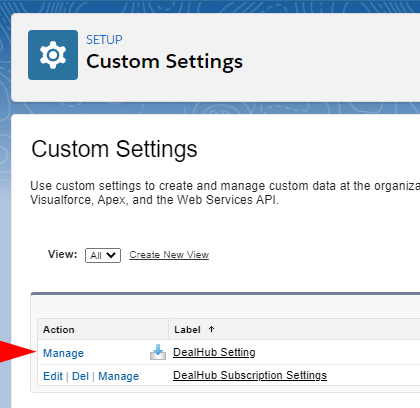The height and width of the screenshot is (408, 420).
Task: Click Manage for DealHub Subscription Settings
Action: point(119,376)
